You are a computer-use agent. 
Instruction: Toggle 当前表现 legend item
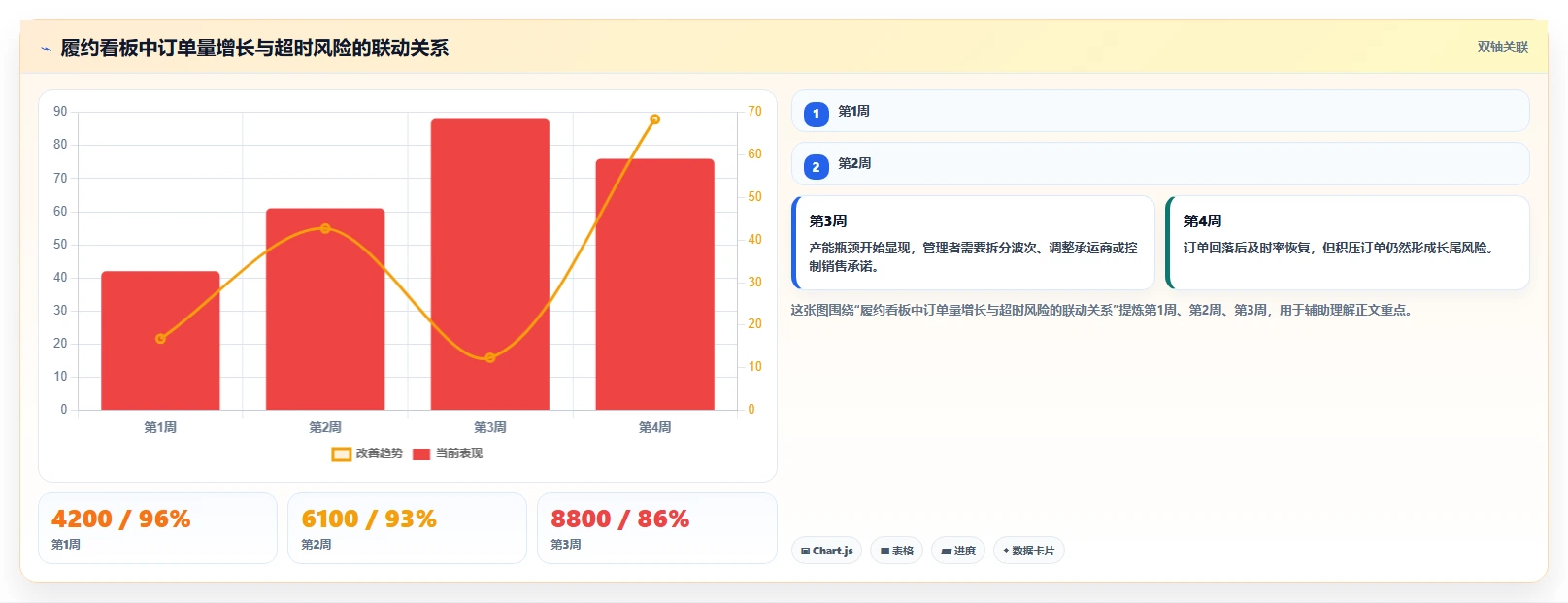pos(447,453)
